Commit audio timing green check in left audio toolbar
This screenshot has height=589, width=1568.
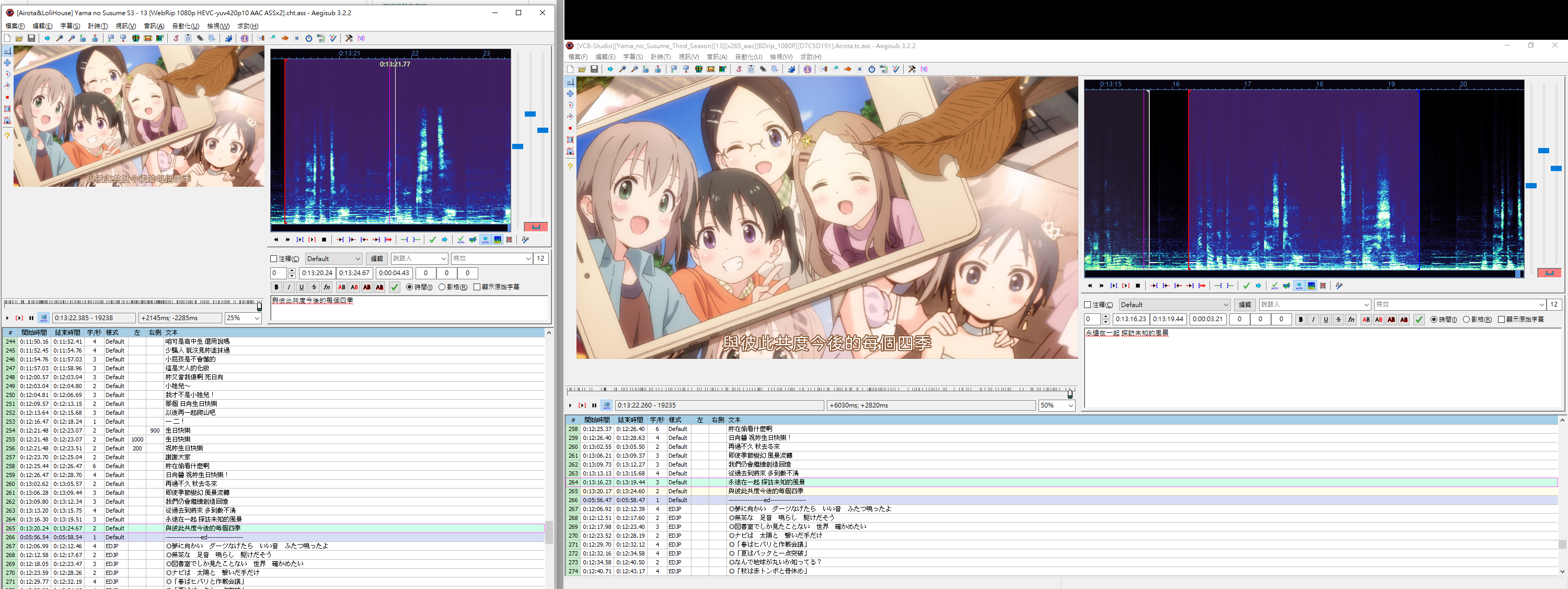432,240
